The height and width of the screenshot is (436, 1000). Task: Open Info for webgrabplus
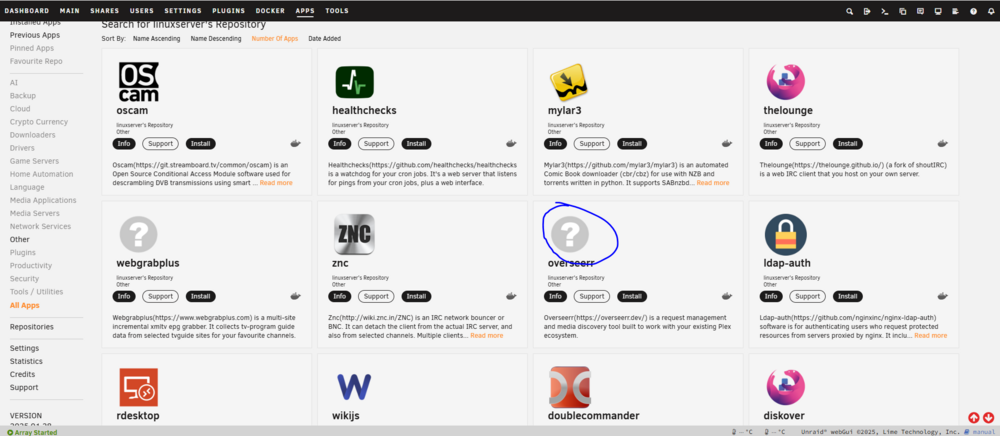tap(124, 296)
